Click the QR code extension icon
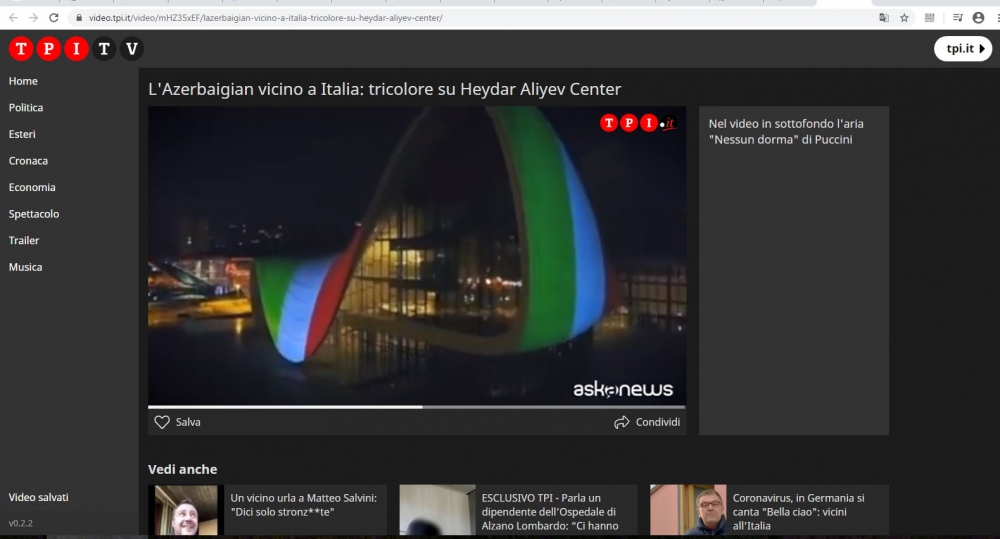 pyautogui.click(x=930, y=18)
